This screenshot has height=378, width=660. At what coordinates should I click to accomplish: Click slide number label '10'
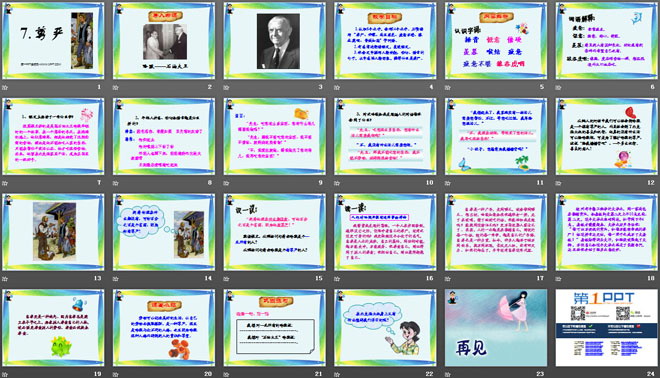tap(429, 183)
